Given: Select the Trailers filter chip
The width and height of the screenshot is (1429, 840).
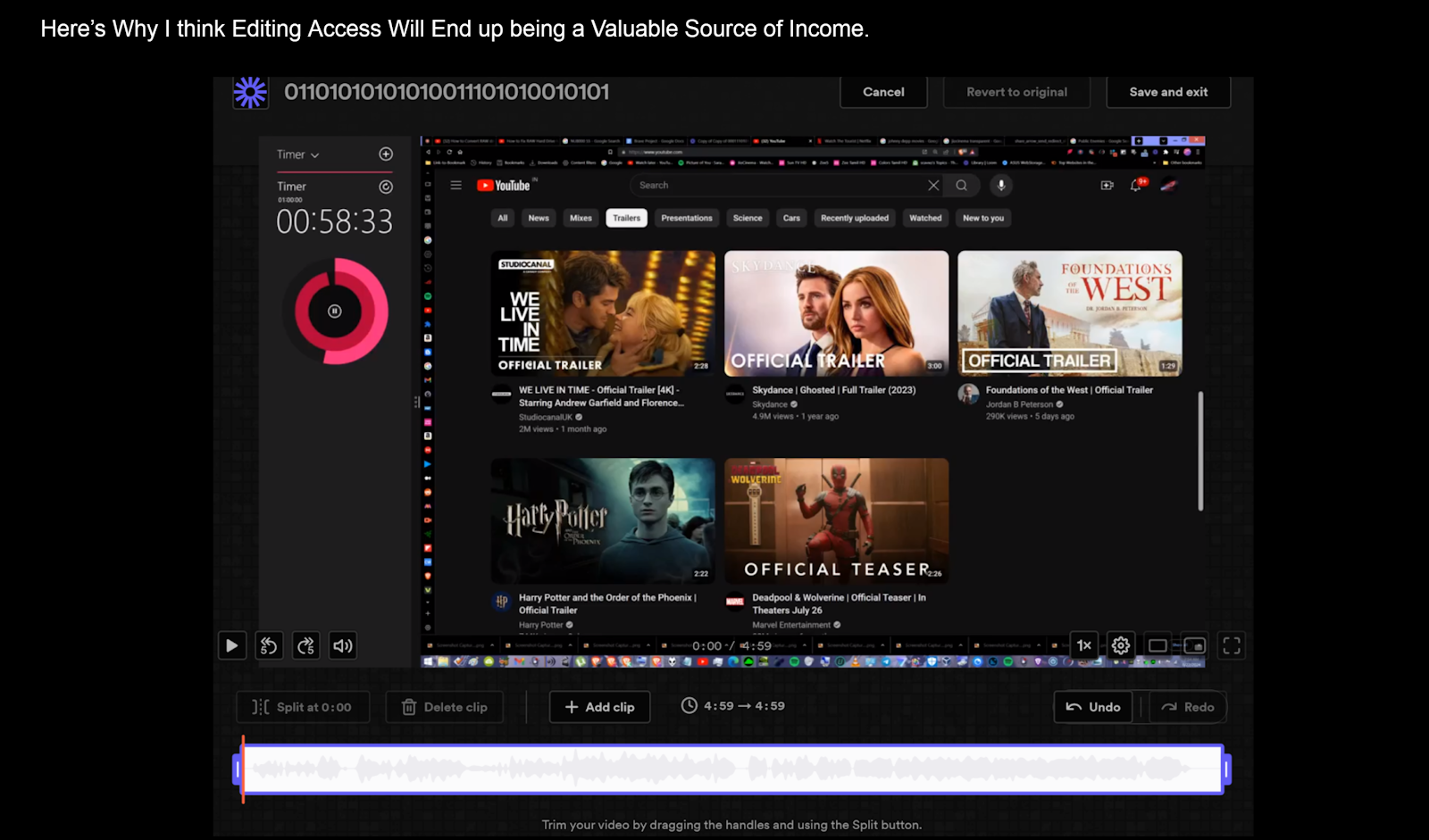Looking at the screenshot, I should [x=626, y=218].
